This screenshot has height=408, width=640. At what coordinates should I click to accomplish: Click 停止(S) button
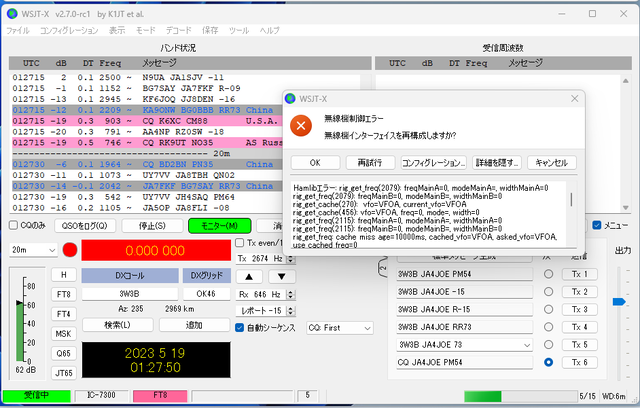152,226
